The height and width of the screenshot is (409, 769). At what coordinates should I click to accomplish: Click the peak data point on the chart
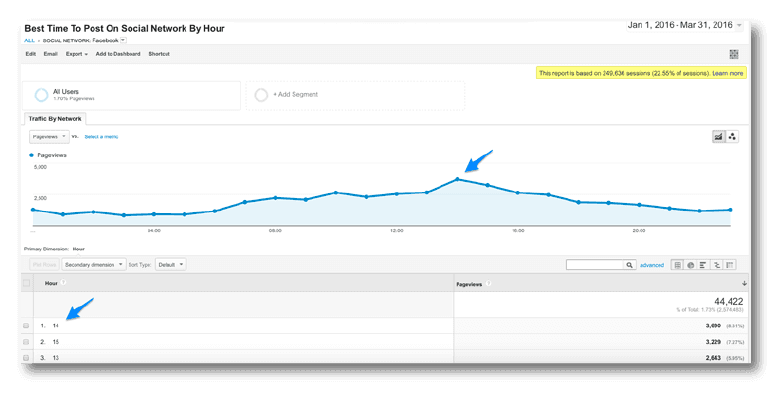(x=458, y=179)
